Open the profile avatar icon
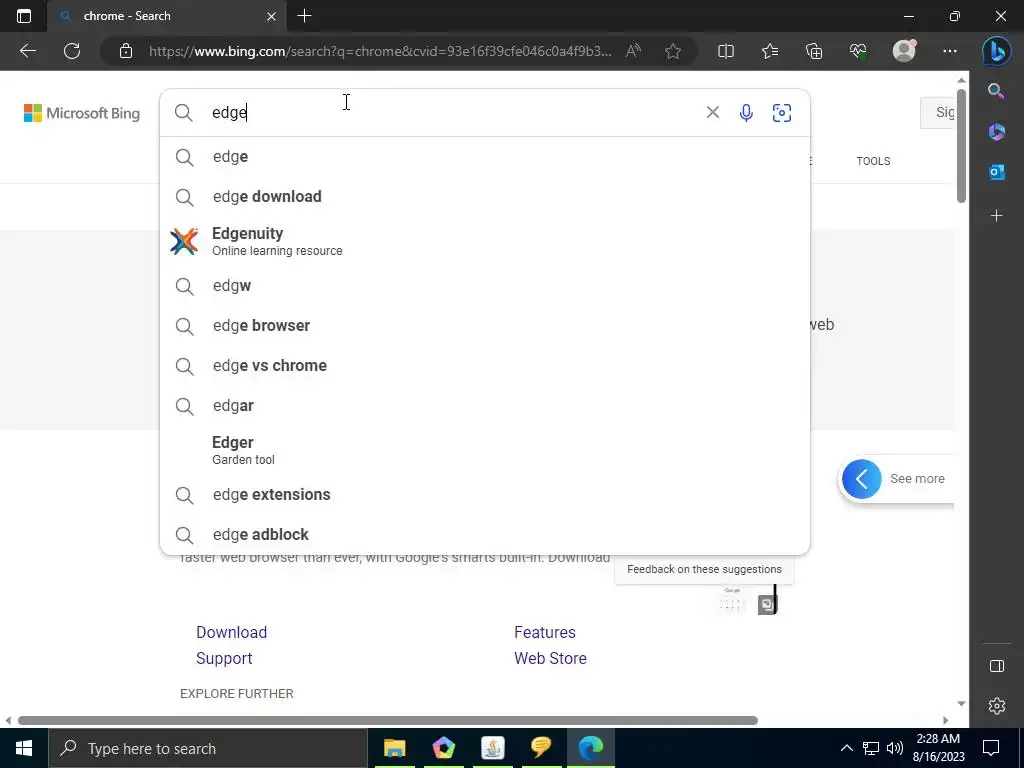The height and width of the screenshot is (768, 1024). [x=904, y=51]
